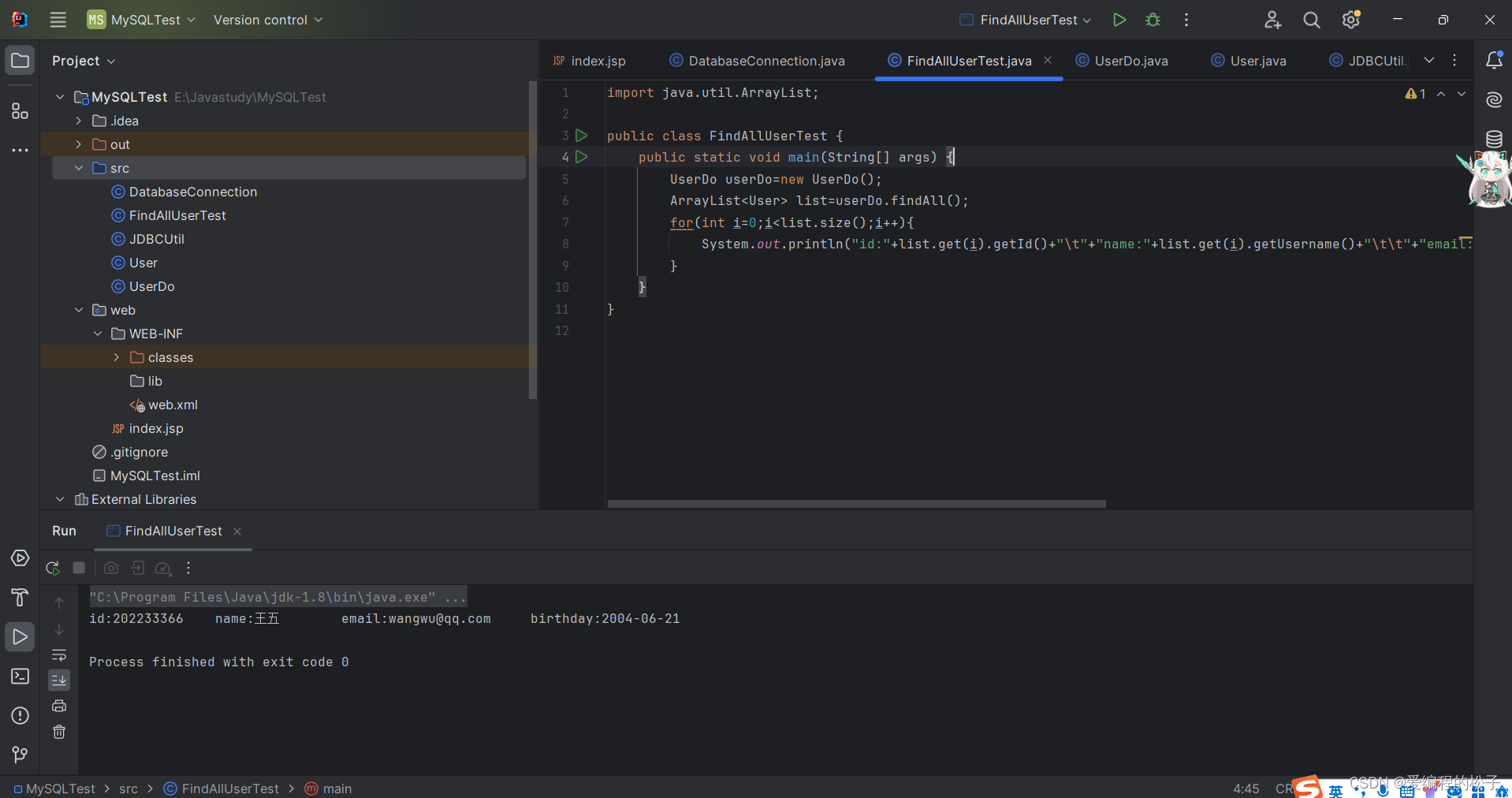
Task: Close the FindAllUserTest.java editor tab
Action: click(x=1048, y=60)
